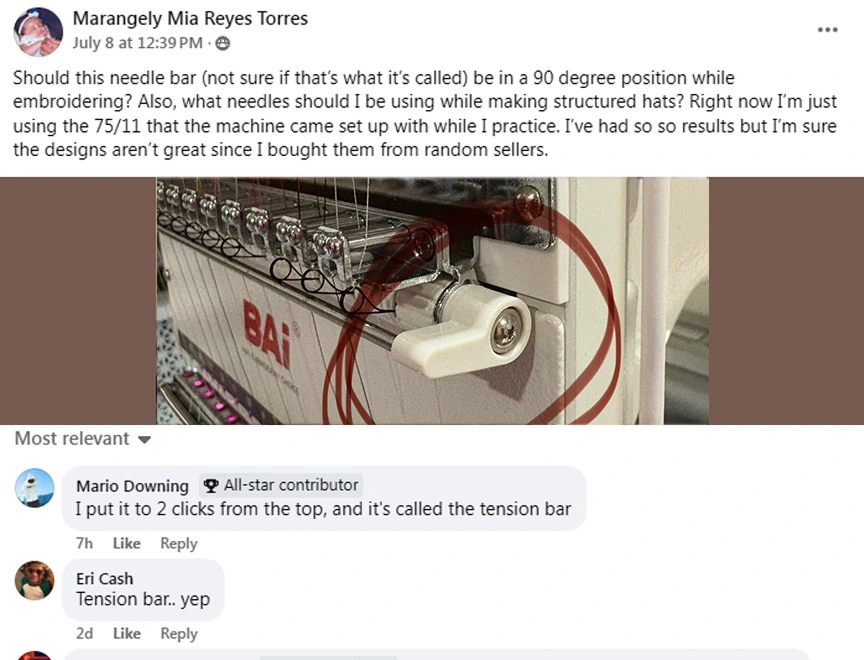
Task: Open the July 8 at 12:39 PM timestamp
Action: tap(138, 43)
